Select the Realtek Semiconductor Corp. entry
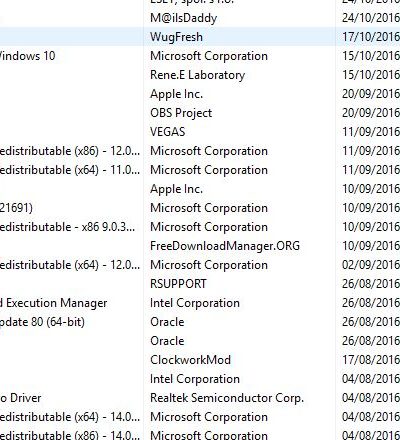This screenshot has width=400, height=440. tap(227, 398)
